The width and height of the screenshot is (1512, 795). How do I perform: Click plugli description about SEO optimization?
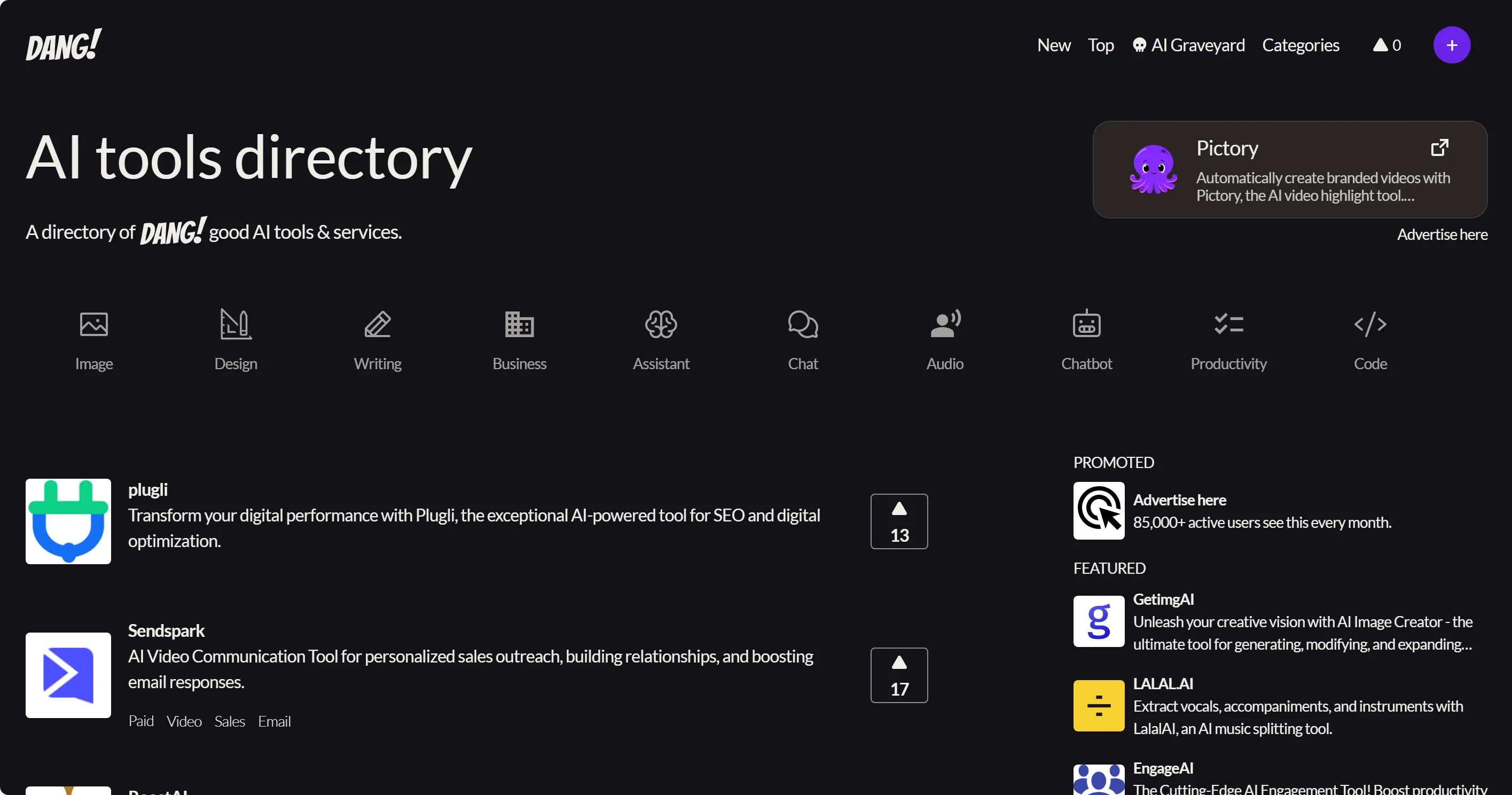tap(474, 528)
